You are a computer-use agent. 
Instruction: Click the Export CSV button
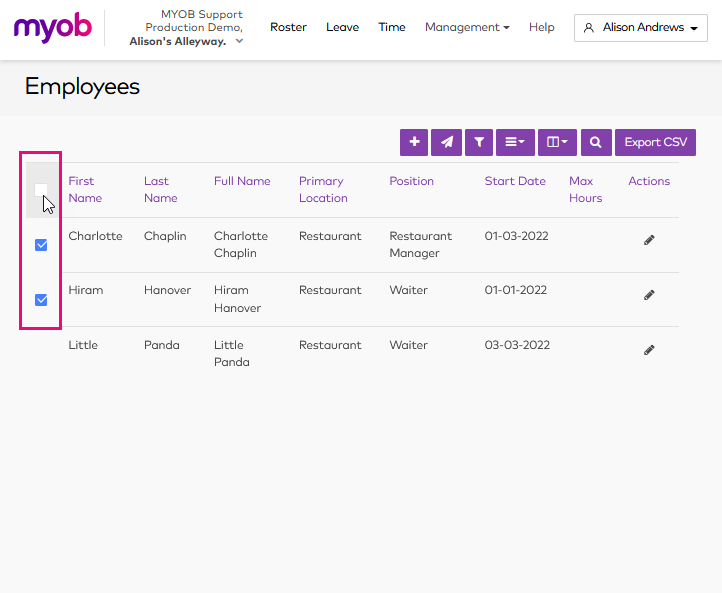(655, 143)
